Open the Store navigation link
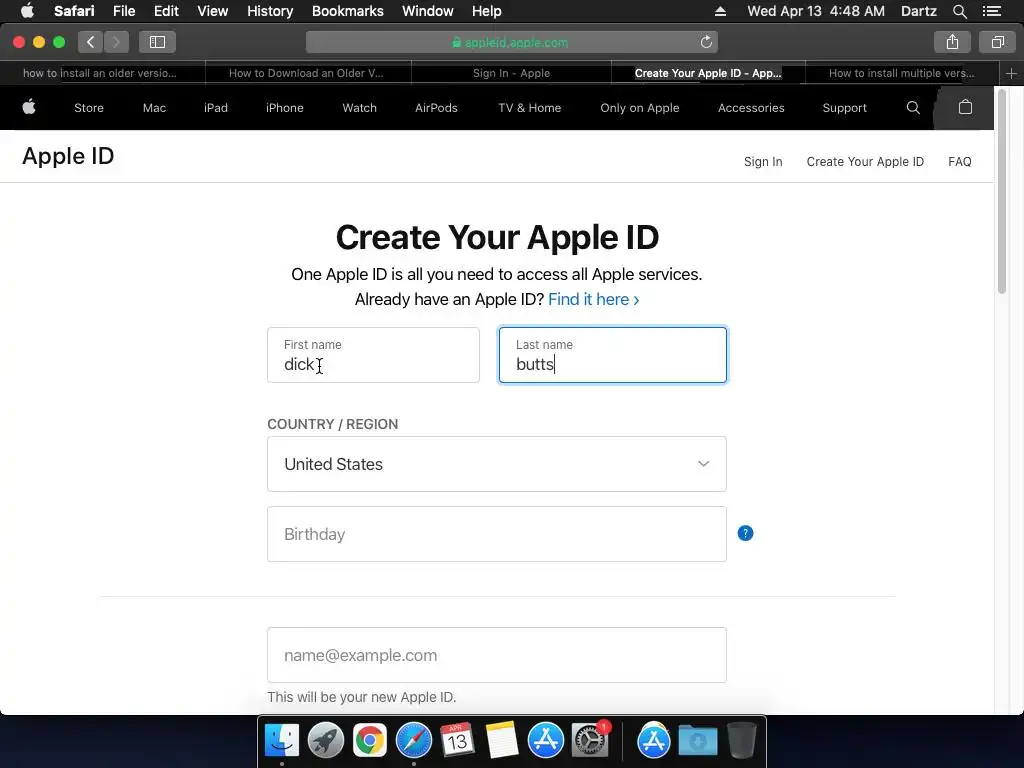The height and width of the screenshot is (768, 1024). point(89,108)
